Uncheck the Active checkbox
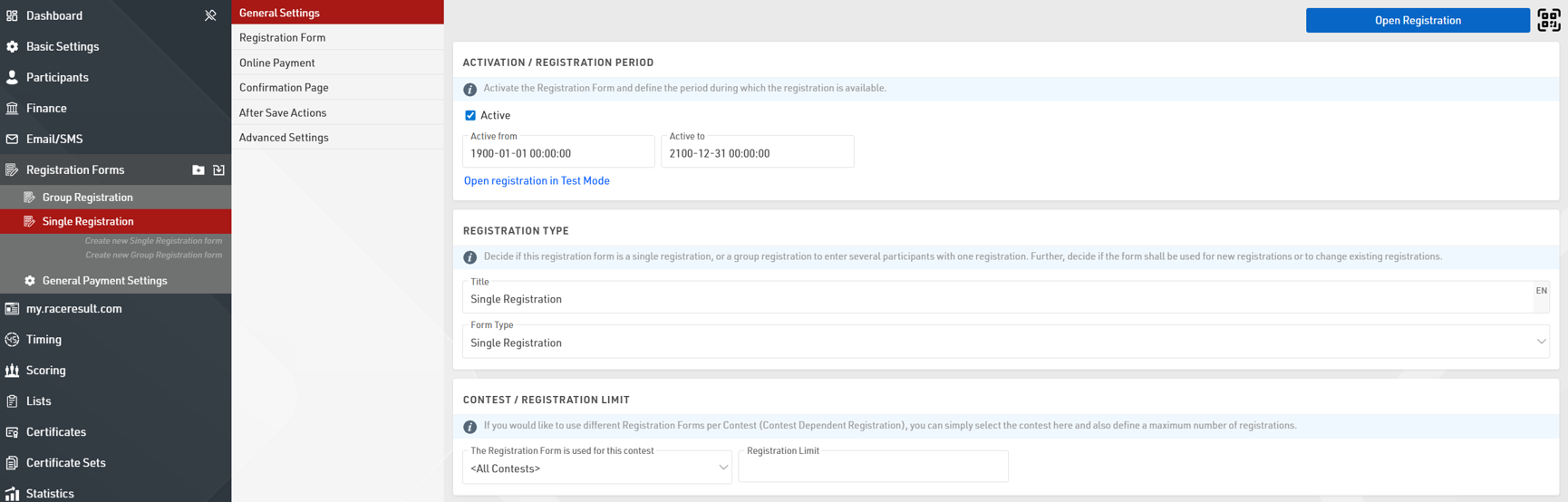The height and width of the screenshot is (502, 1568). (x=470, y=115)
